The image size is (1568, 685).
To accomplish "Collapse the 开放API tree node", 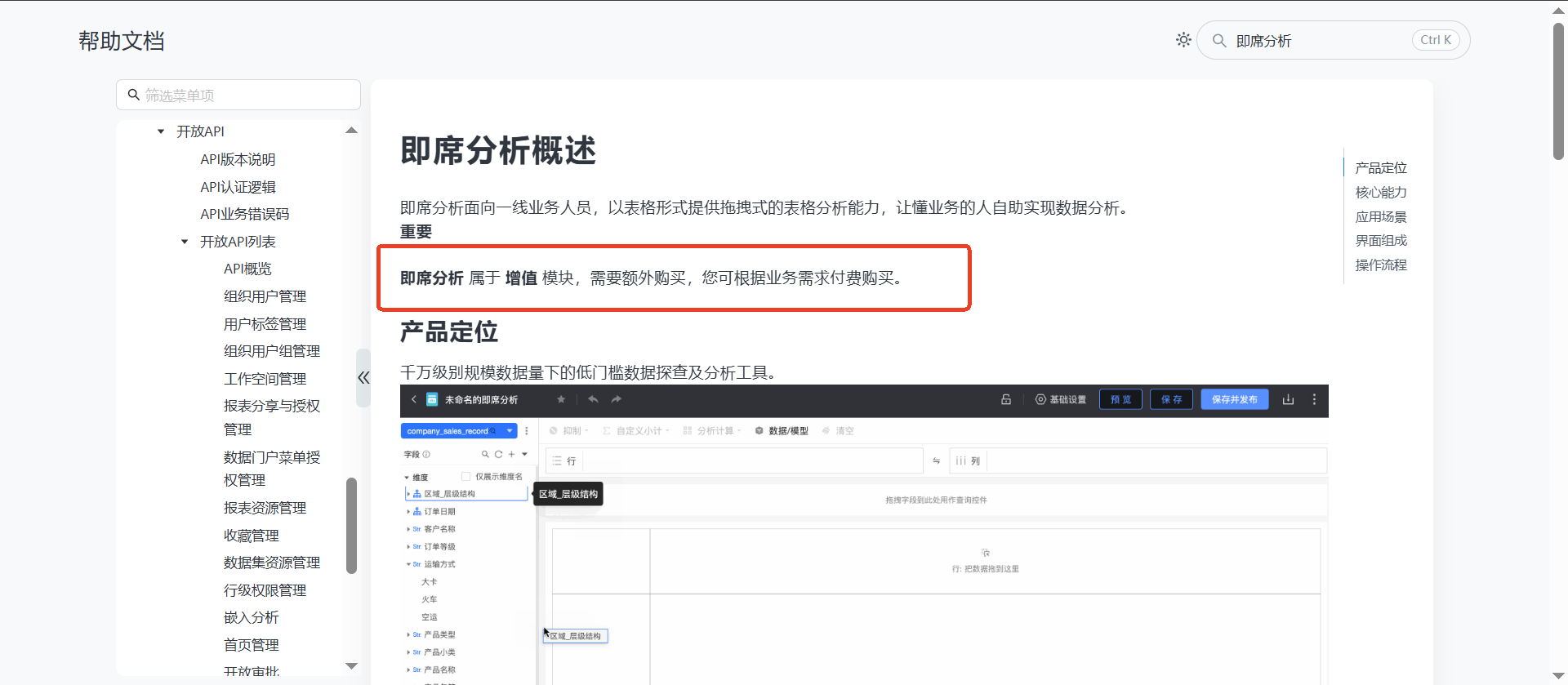I will tap(161, 131).
